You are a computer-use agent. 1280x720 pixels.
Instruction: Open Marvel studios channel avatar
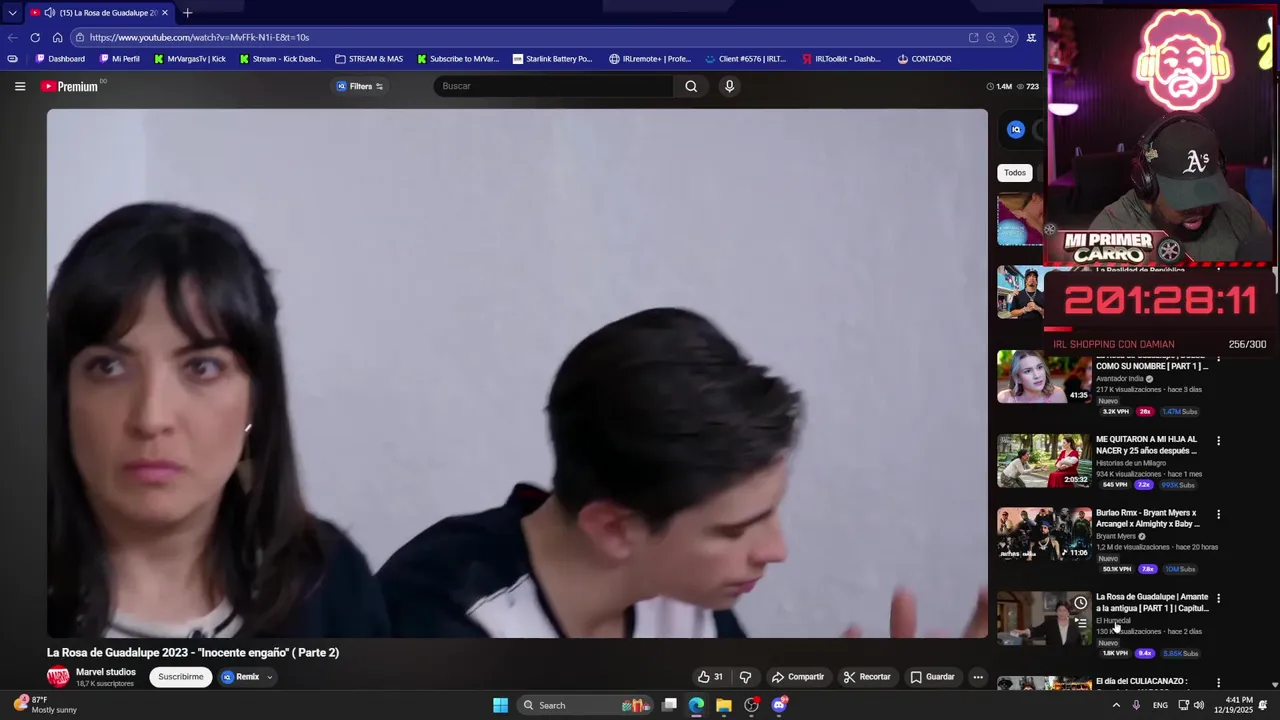click(58, 677)
